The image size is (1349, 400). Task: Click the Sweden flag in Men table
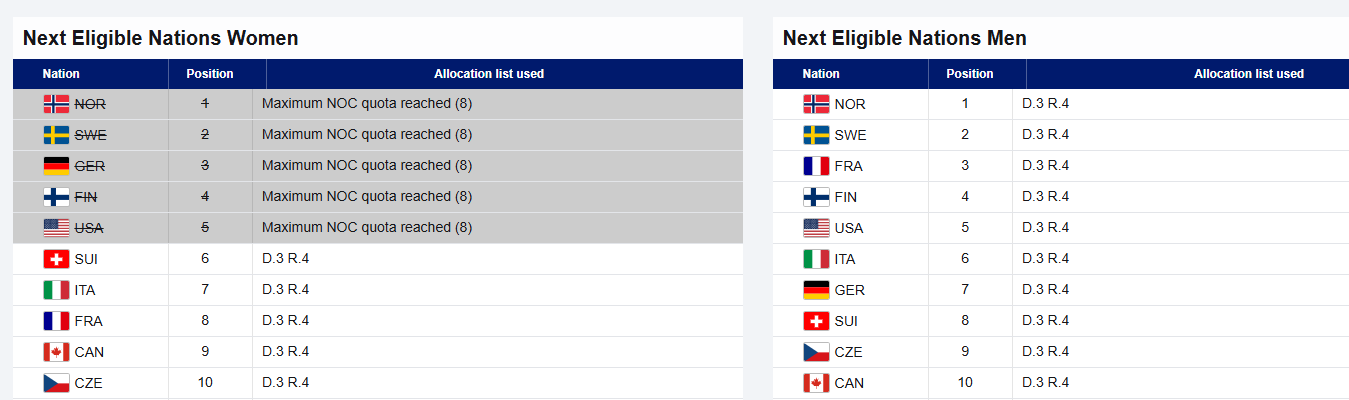point(816,135)
